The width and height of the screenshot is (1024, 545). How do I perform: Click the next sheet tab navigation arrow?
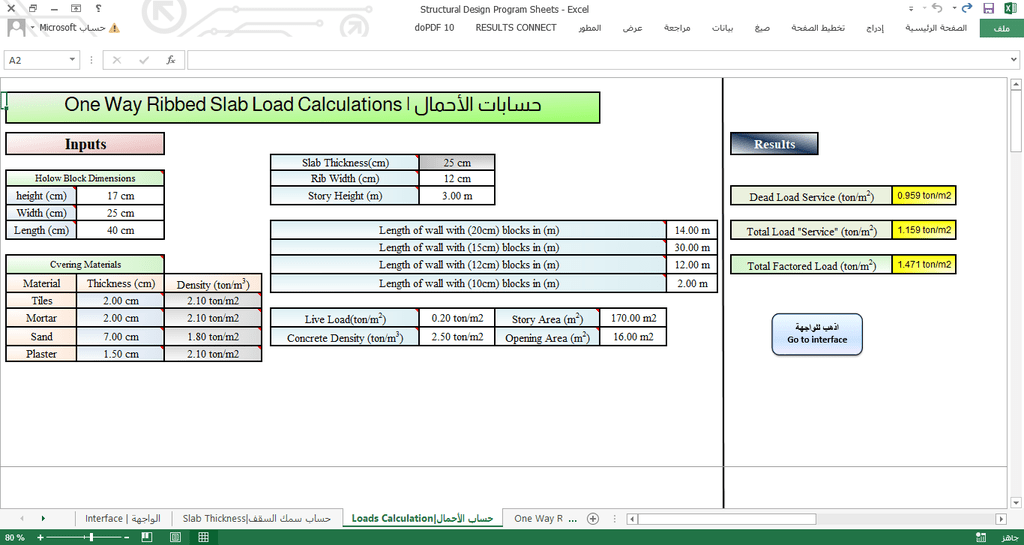pyautogui.click(x=43, y=518)
